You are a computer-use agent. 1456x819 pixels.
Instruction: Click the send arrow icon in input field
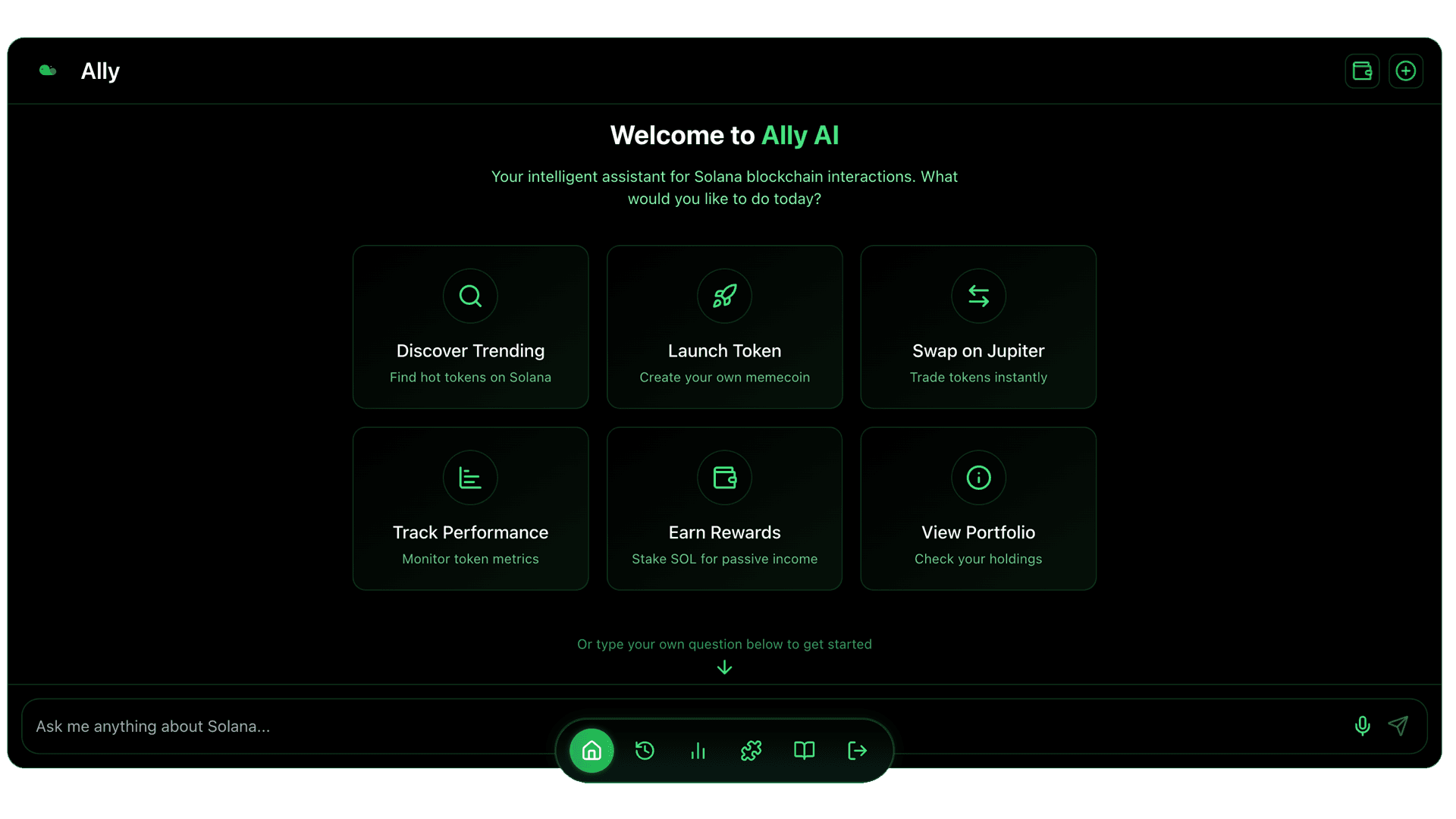[1399, 726]
